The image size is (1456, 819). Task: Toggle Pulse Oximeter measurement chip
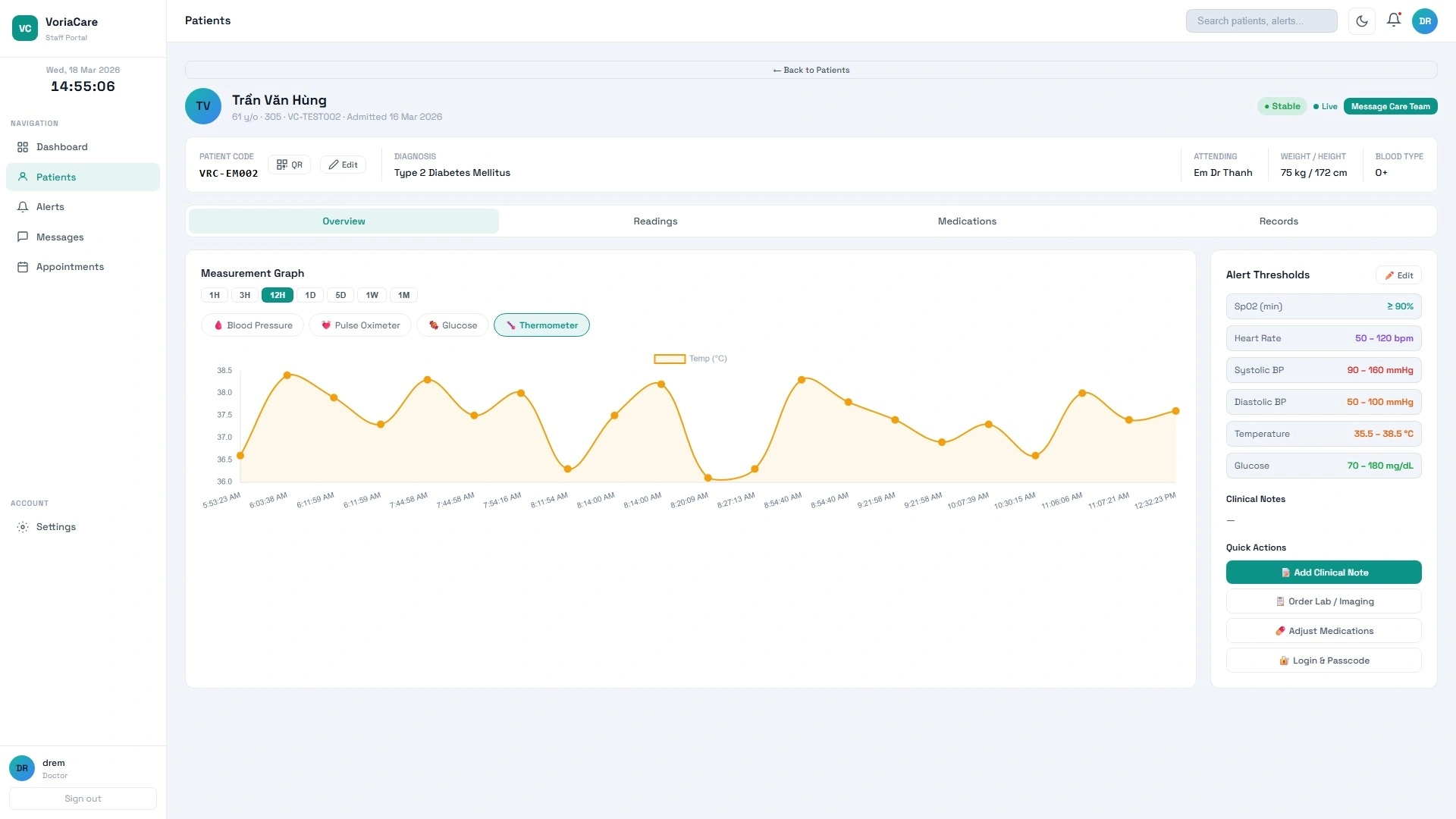(x=360, y=325)
